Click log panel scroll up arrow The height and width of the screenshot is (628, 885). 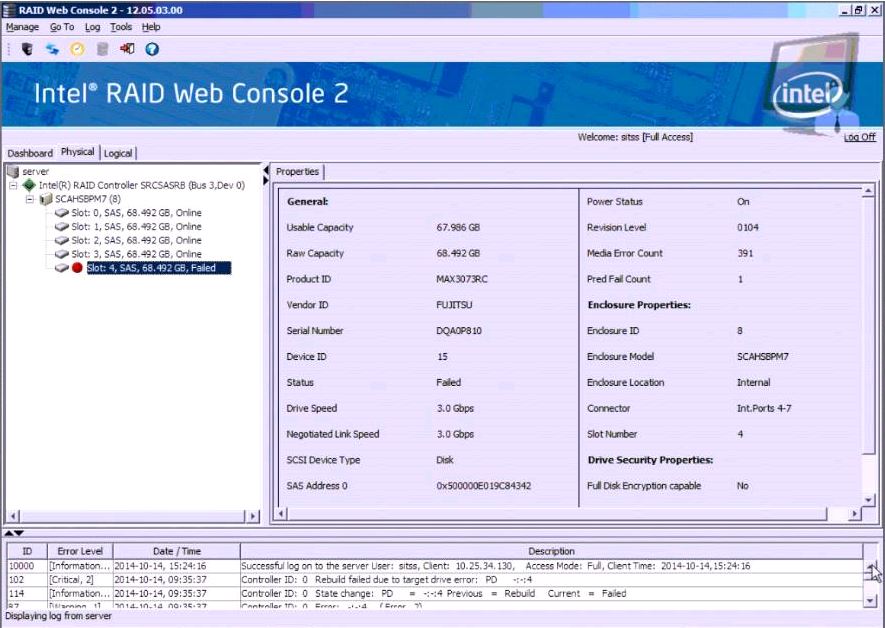click(870, 566)
